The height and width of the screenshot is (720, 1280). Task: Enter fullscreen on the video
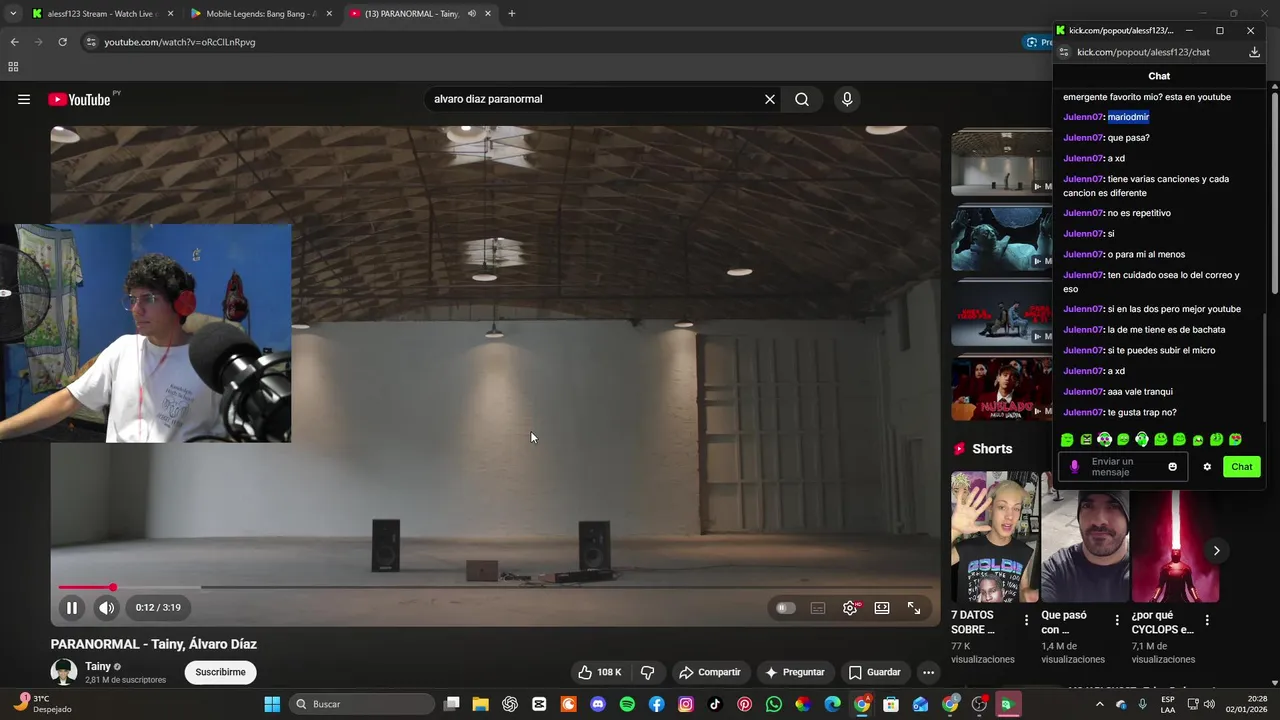pyautogui.click(x=914, y=608)
